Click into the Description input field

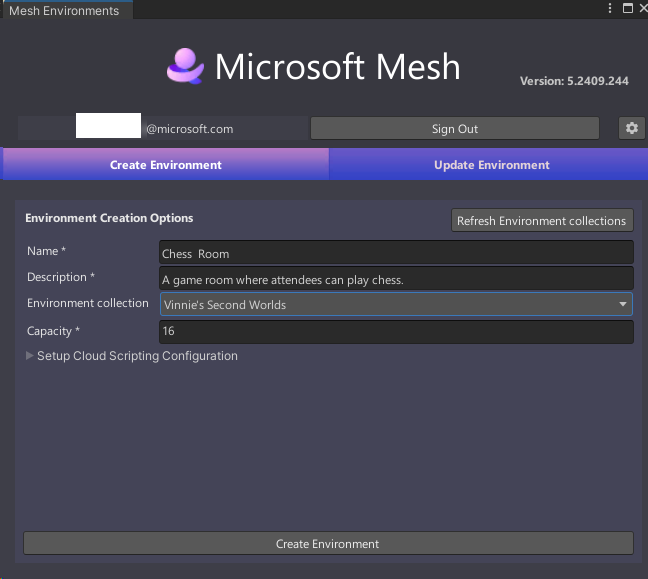[x=396, y=279]
